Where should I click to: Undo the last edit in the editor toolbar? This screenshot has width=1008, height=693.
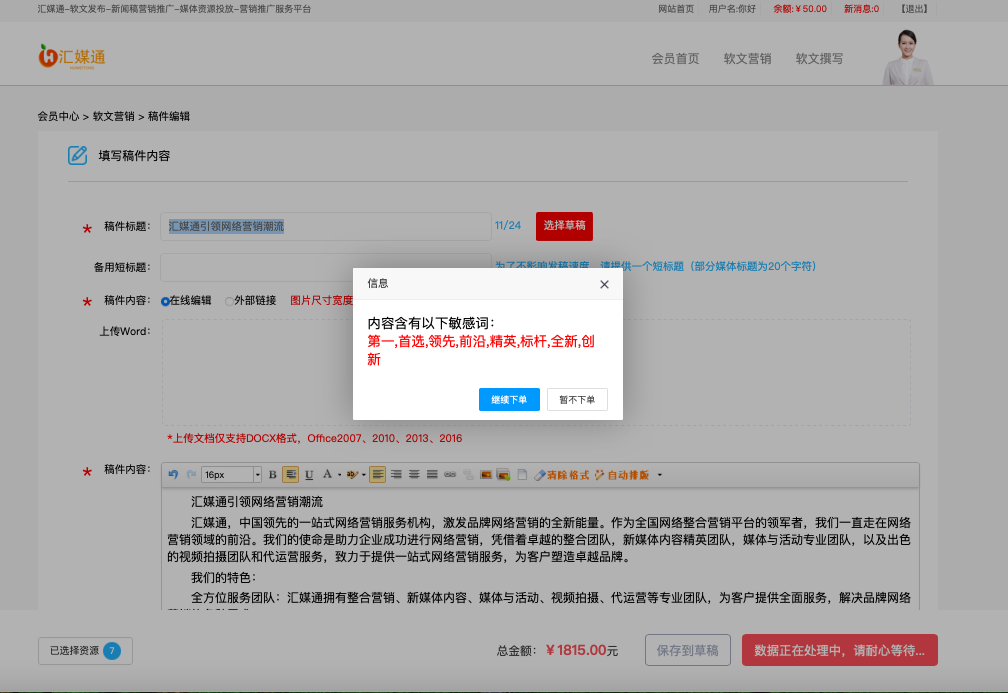click(173, 474)
